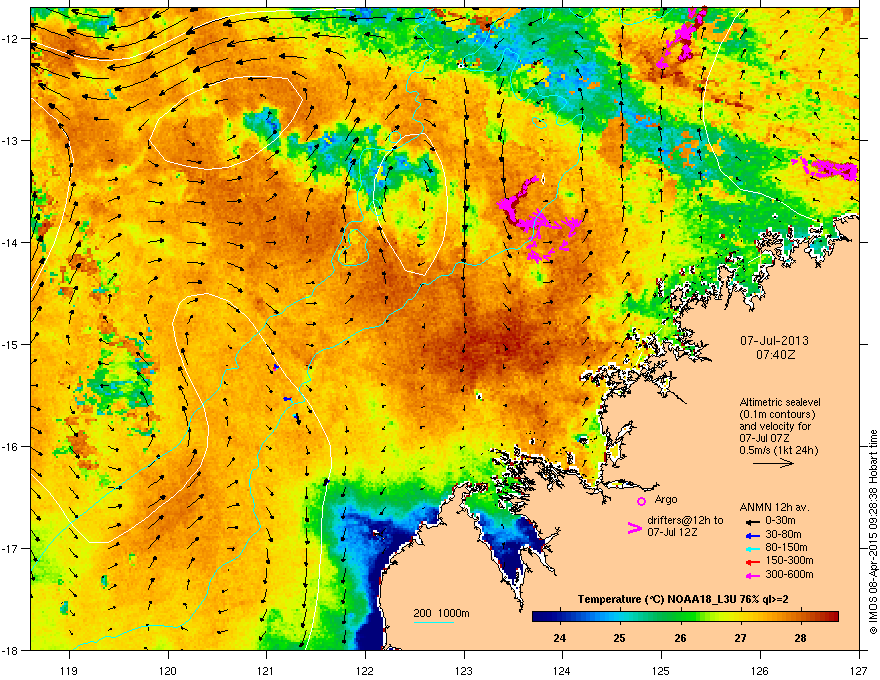Image resolution: width=880 pixels, height=680 pixels.
Task: Click the longitude axis label '120'
Action: point(168,670)
